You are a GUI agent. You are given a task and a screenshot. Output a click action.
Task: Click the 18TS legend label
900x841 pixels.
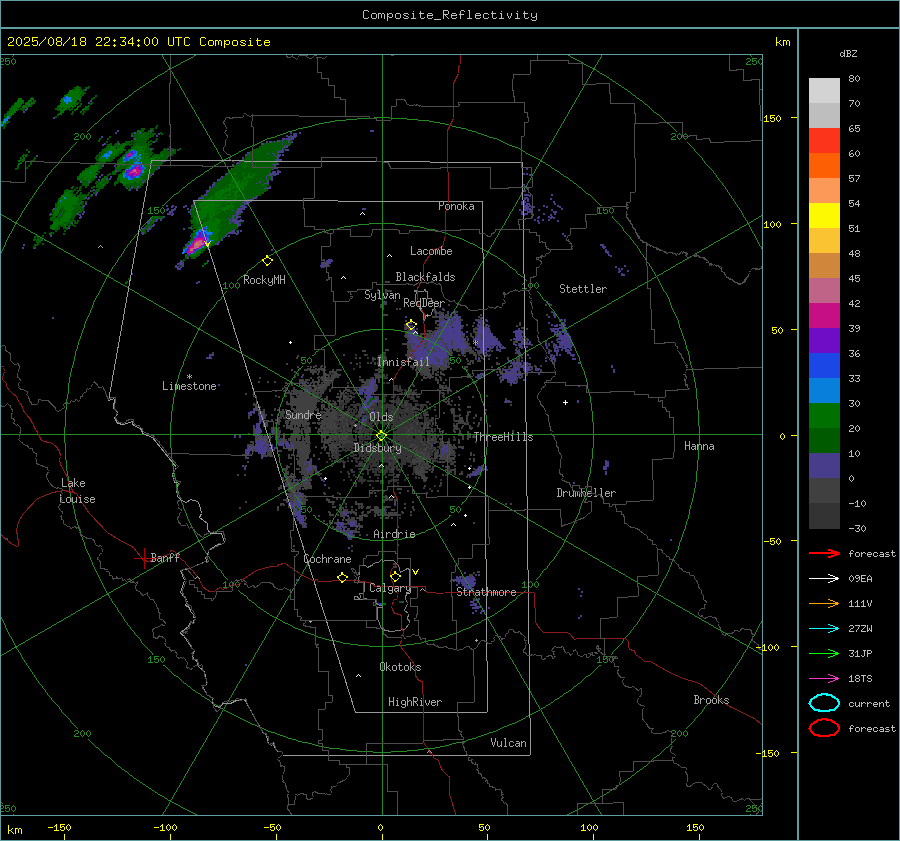click(860, 679)
